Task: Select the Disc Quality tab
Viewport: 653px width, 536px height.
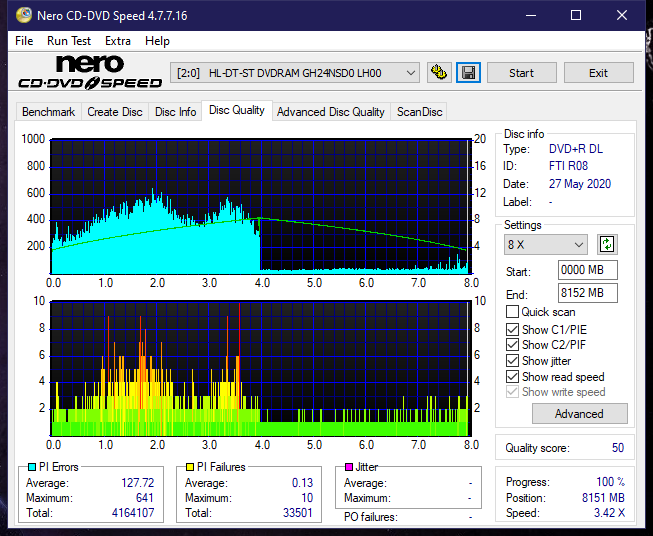Action: point(237,110)
